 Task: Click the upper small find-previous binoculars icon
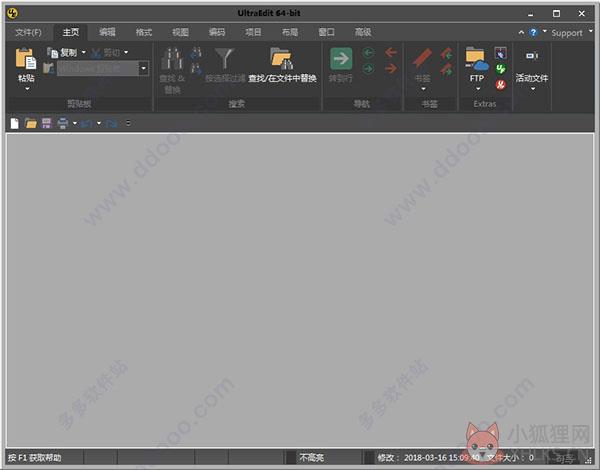196,52
